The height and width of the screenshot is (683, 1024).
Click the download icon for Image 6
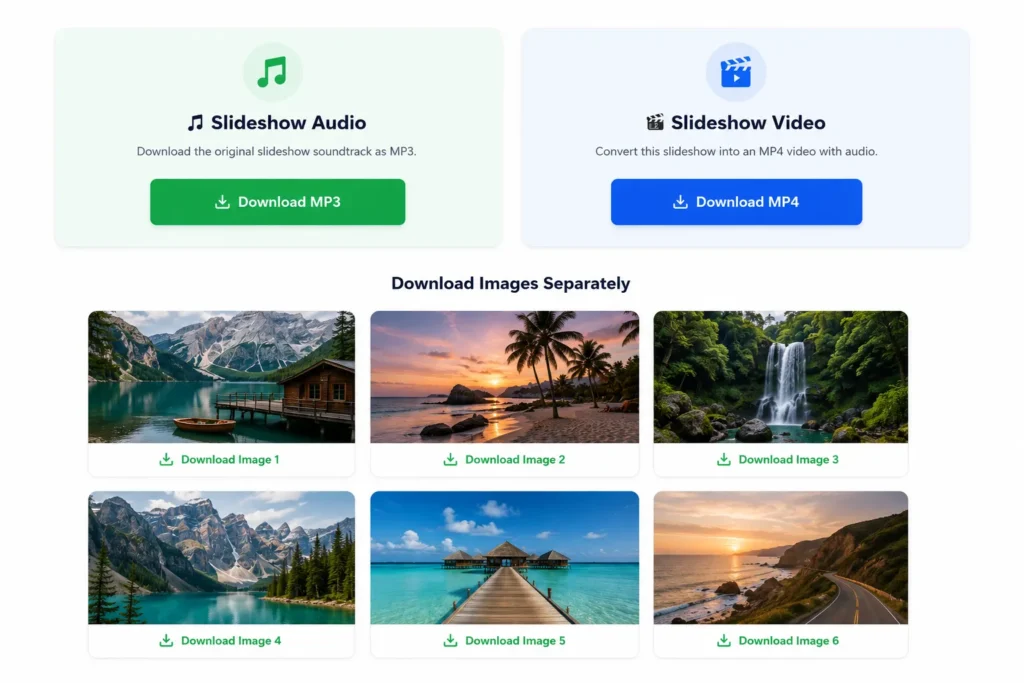coord(724,641)
